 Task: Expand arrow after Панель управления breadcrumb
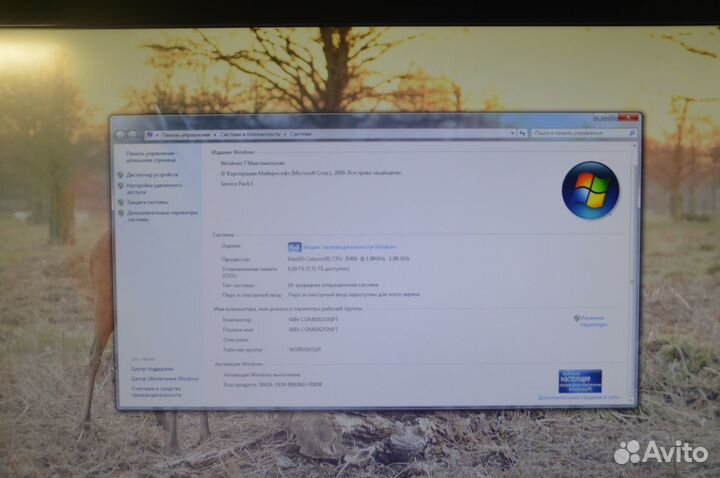[214, 134]
